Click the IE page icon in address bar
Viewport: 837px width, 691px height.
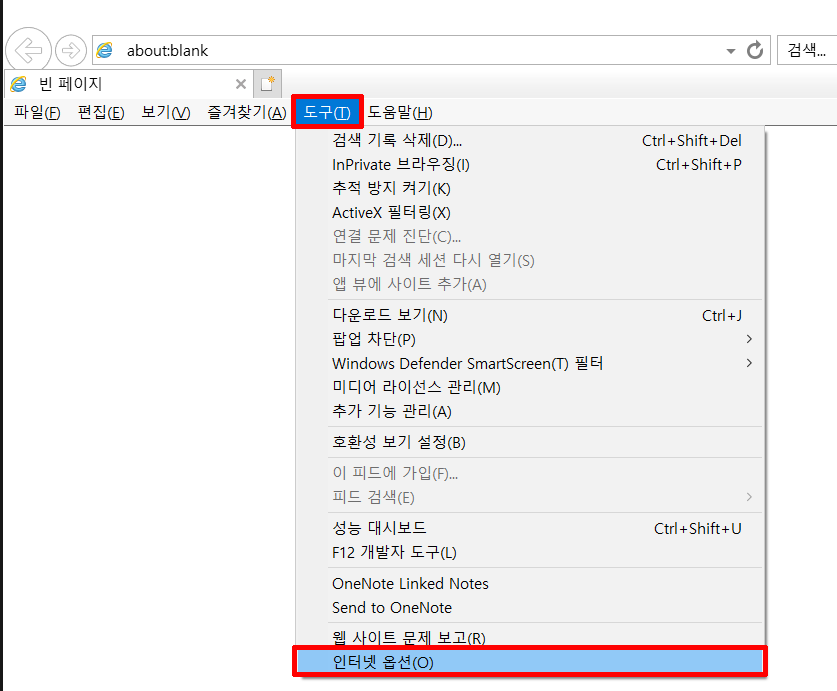[105, 50]
